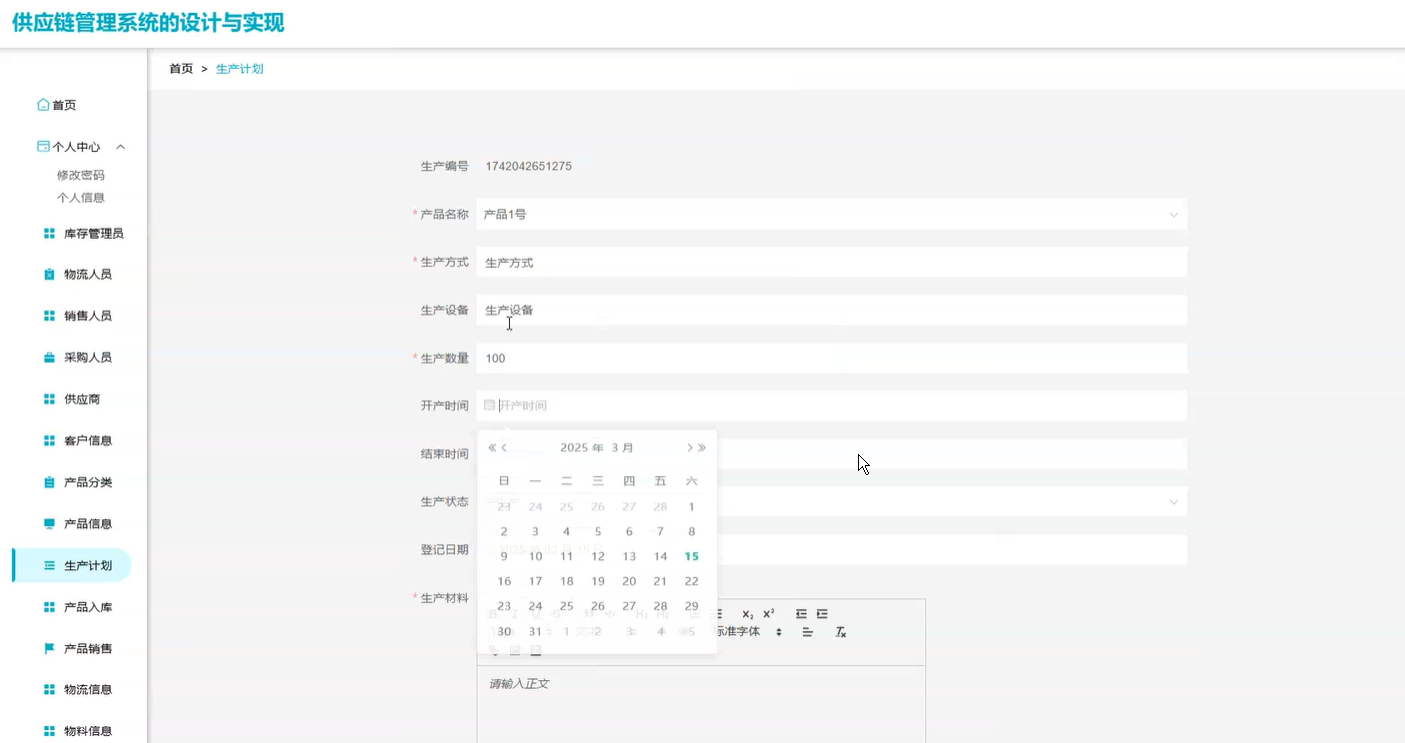Open 修改密码 in the sidebar

click(x=81, y=175)
